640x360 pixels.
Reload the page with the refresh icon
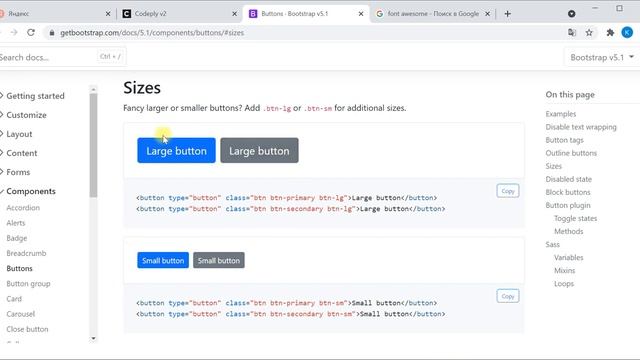click(x=31, y=33)
